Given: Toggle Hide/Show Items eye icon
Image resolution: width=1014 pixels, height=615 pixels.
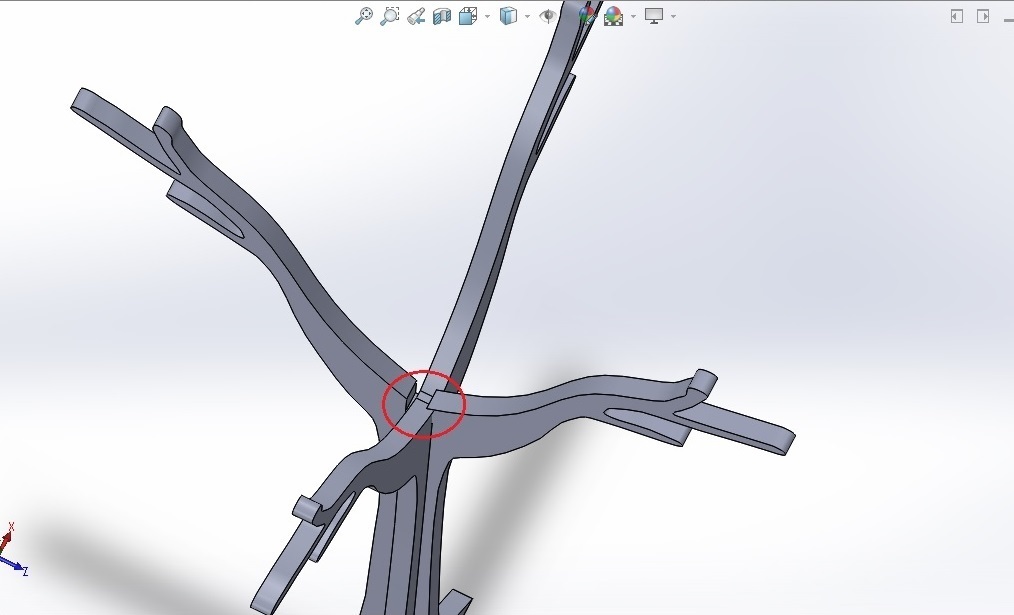Looking at the screenshot, I should point(548,16).
